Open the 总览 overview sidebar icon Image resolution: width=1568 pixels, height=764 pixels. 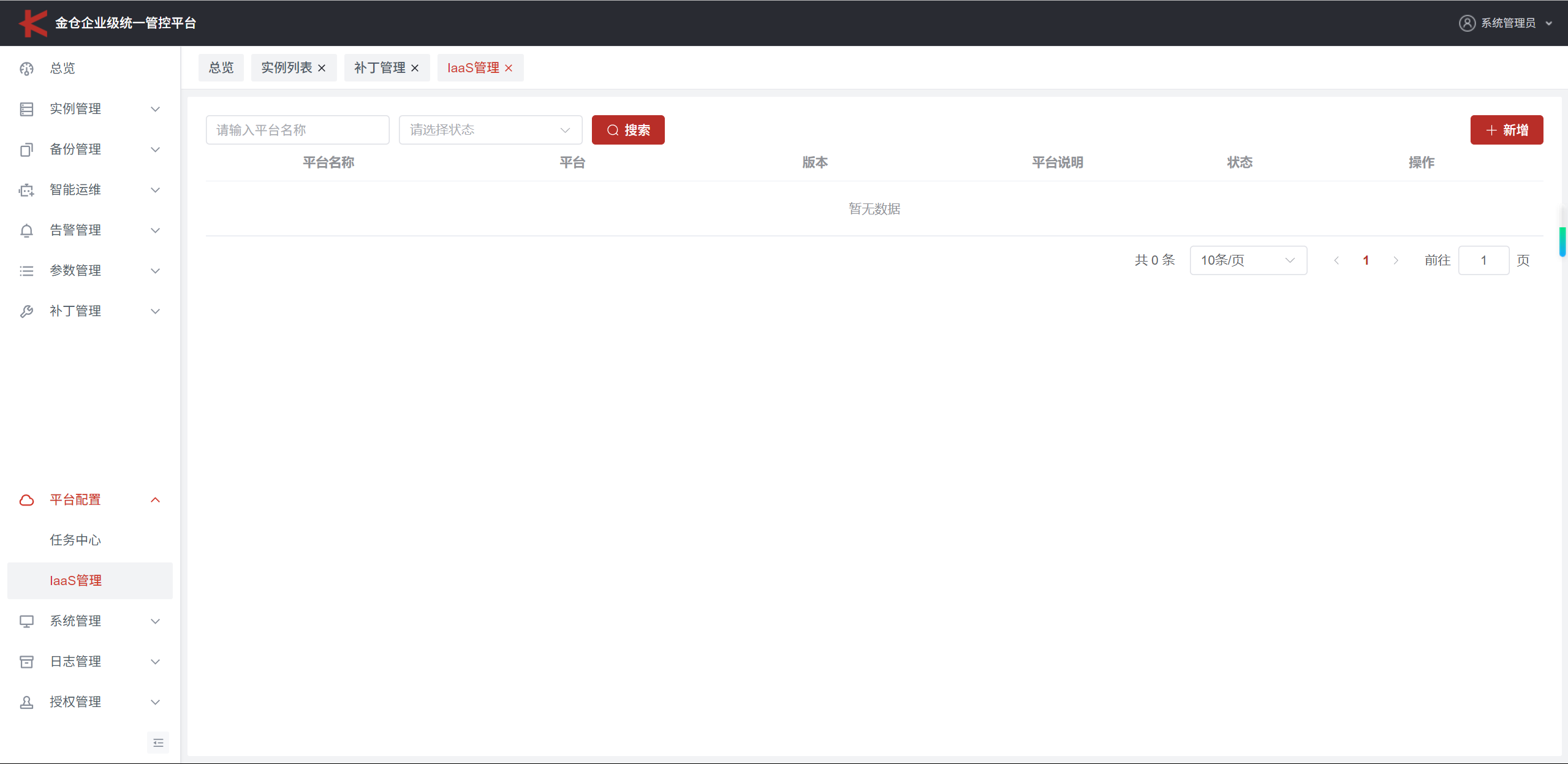pos(26,69)
